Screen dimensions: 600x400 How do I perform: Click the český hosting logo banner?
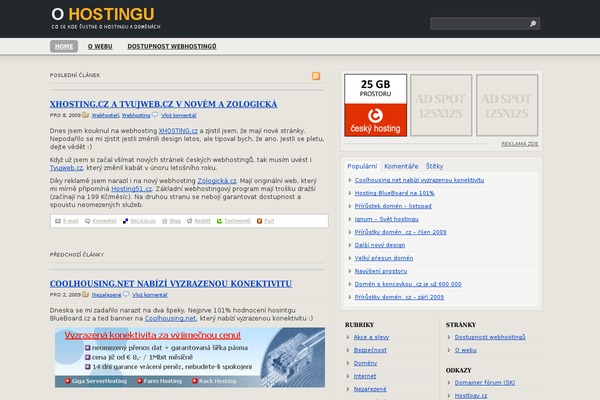pos(375,105)
